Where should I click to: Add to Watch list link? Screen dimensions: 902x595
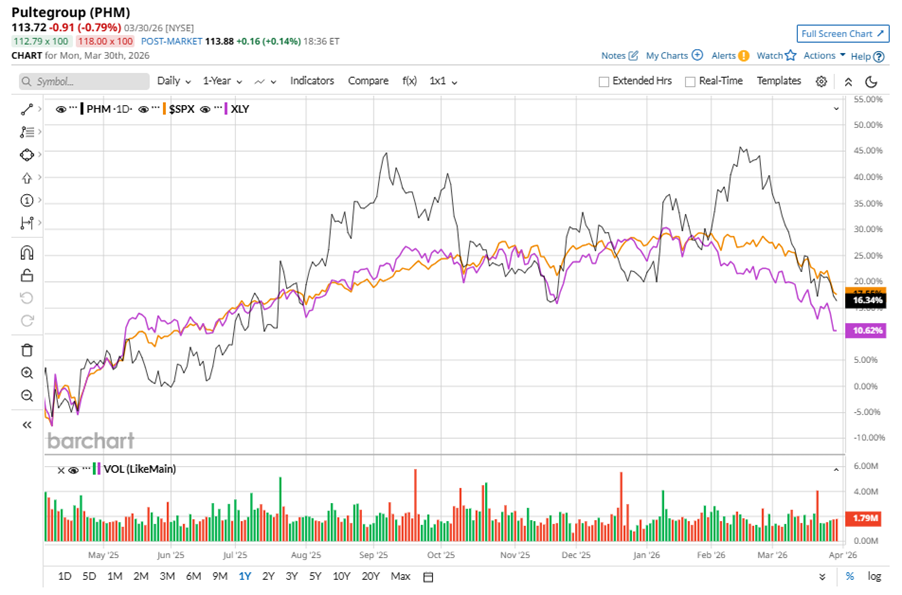coord(776,55)
